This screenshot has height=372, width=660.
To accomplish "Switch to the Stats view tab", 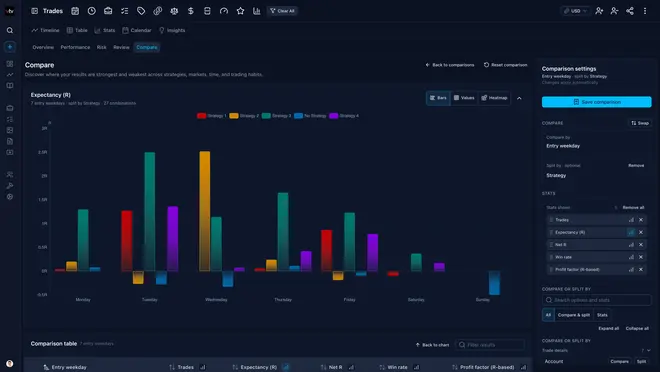I will [105, 30].
